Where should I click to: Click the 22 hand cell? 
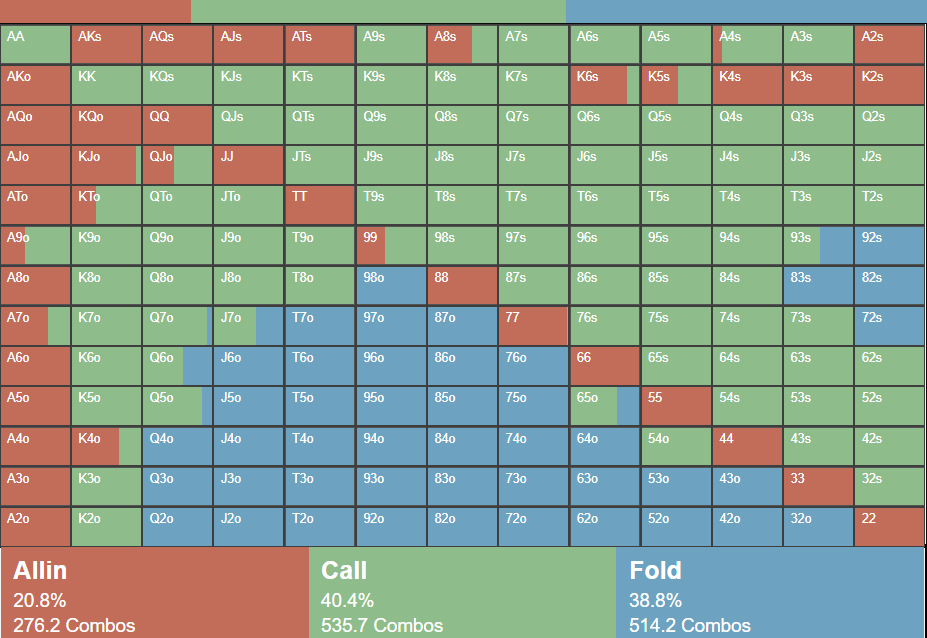[x=889, y=527]
